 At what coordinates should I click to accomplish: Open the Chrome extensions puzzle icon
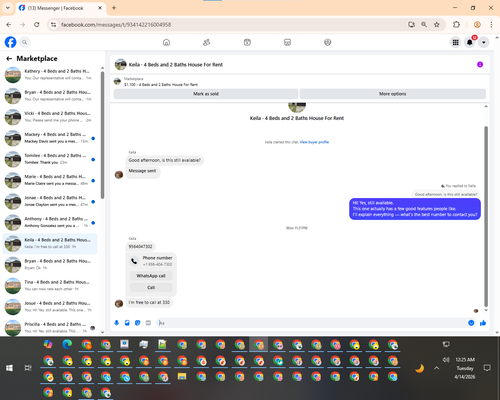pyautogui.click(x=456, y=25)
